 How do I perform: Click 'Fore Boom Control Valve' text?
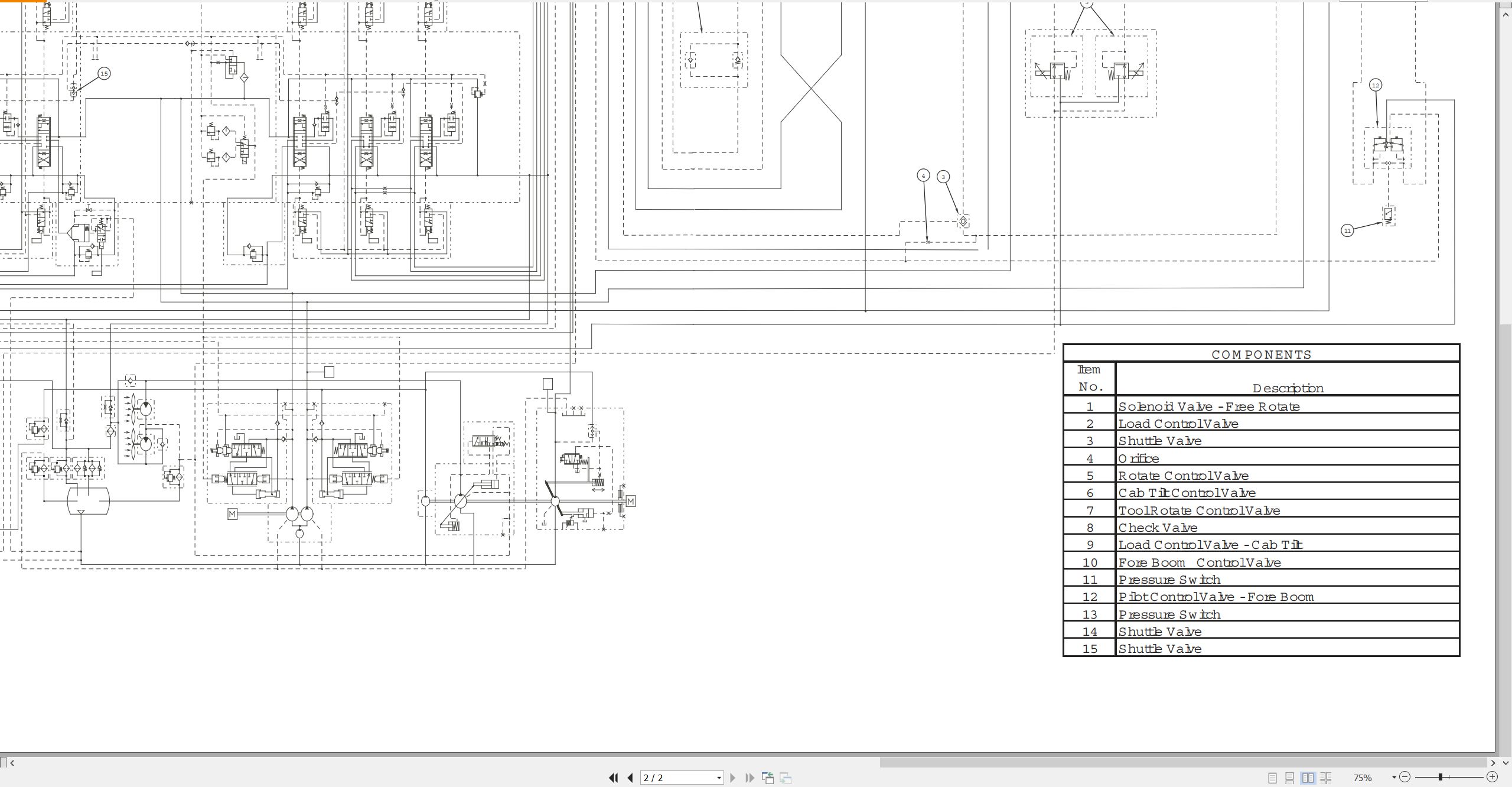(1200, 562)
